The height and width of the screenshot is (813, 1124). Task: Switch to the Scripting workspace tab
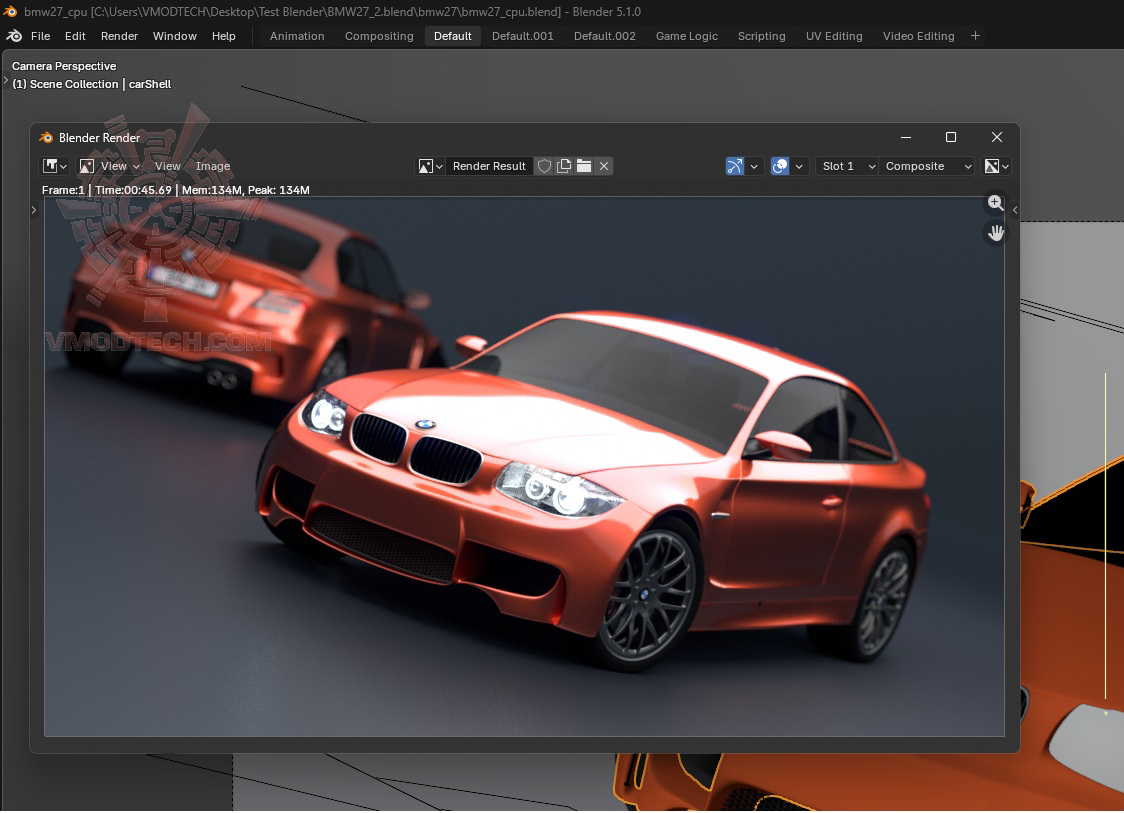coord(761,36)
